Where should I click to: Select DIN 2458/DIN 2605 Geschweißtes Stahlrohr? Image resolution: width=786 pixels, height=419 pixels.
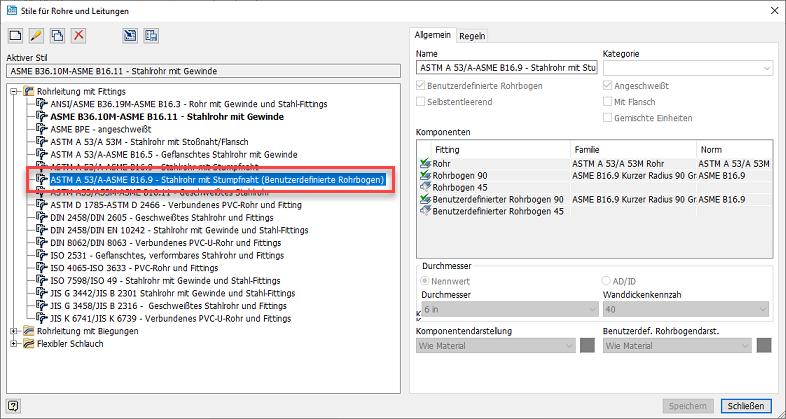(x=162, y=218)
